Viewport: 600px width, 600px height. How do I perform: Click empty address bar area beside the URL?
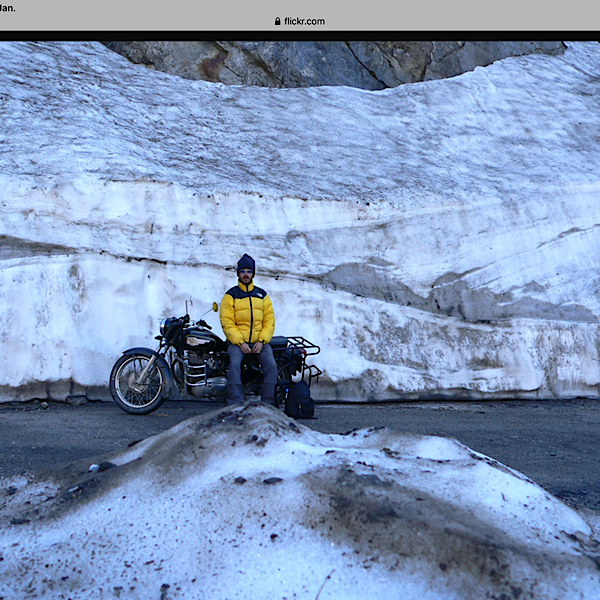pos(450,21)
